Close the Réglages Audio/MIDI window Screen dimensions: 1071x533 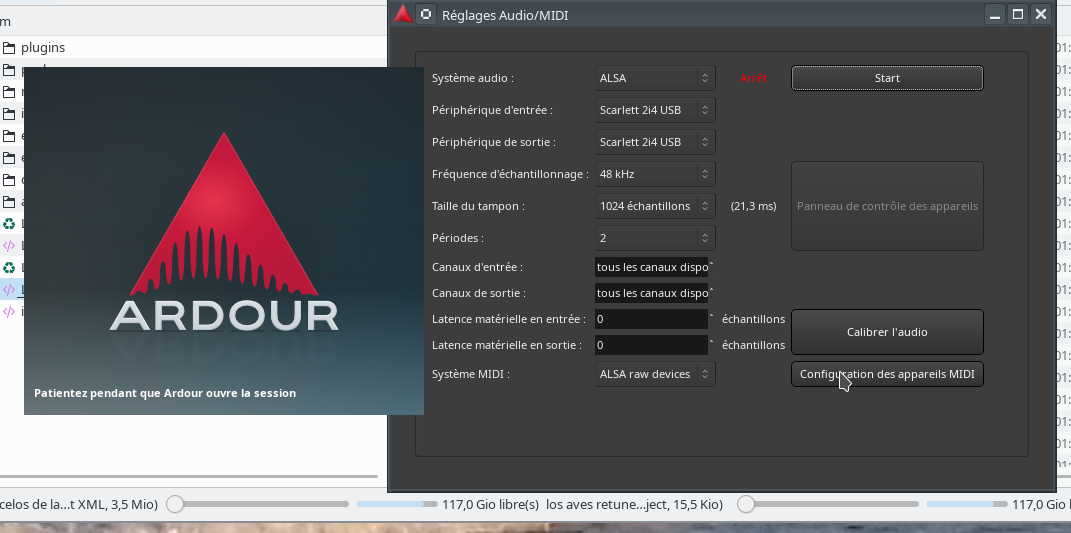pyautogui.click(x=1040, y=14)
